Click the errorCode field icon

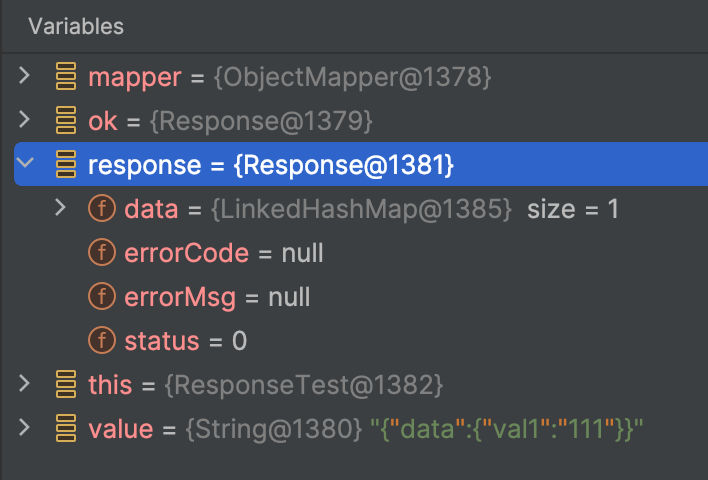102,253
